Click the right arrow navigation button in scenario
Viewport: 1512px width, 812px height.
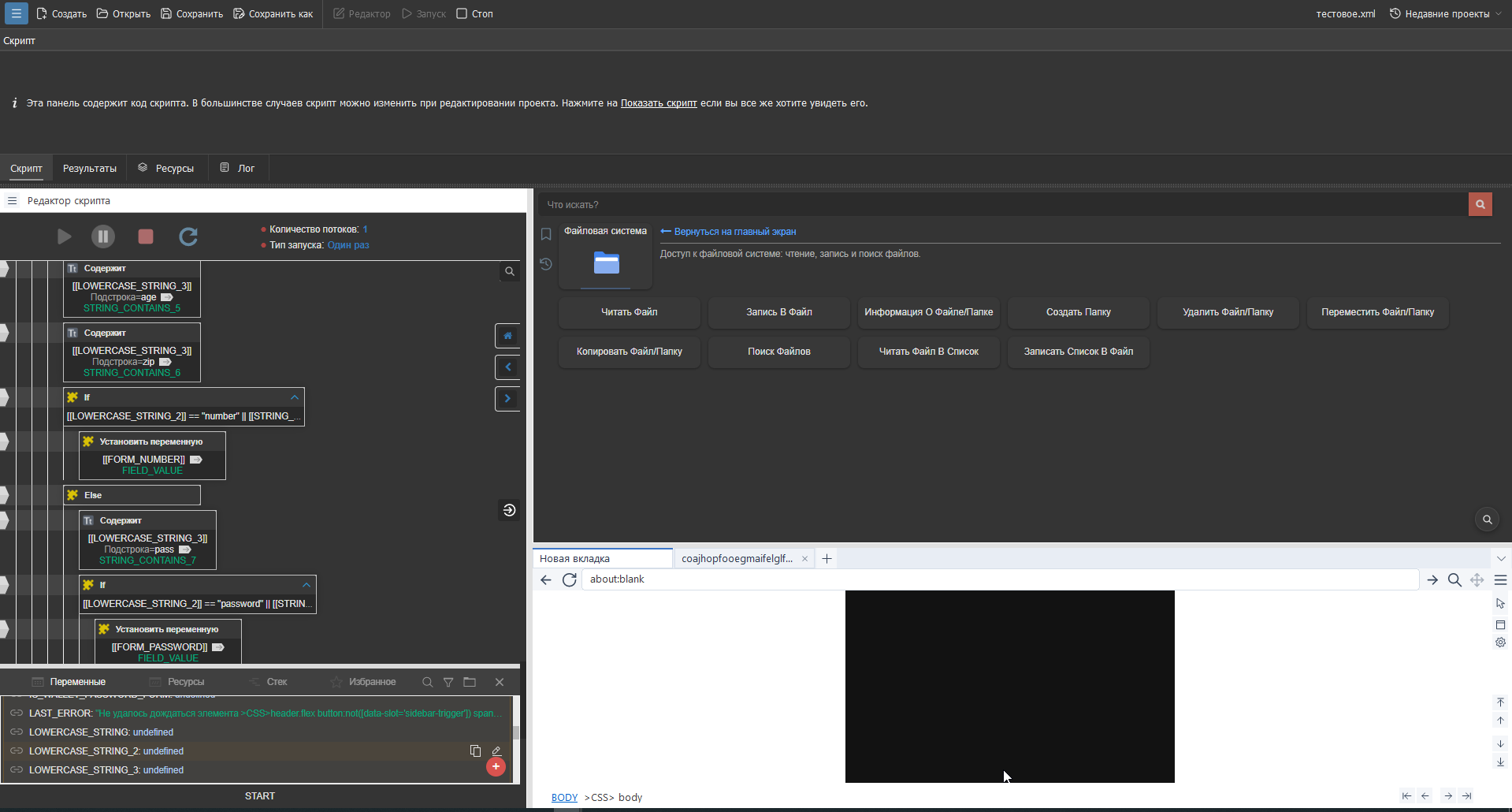[507, 399]
